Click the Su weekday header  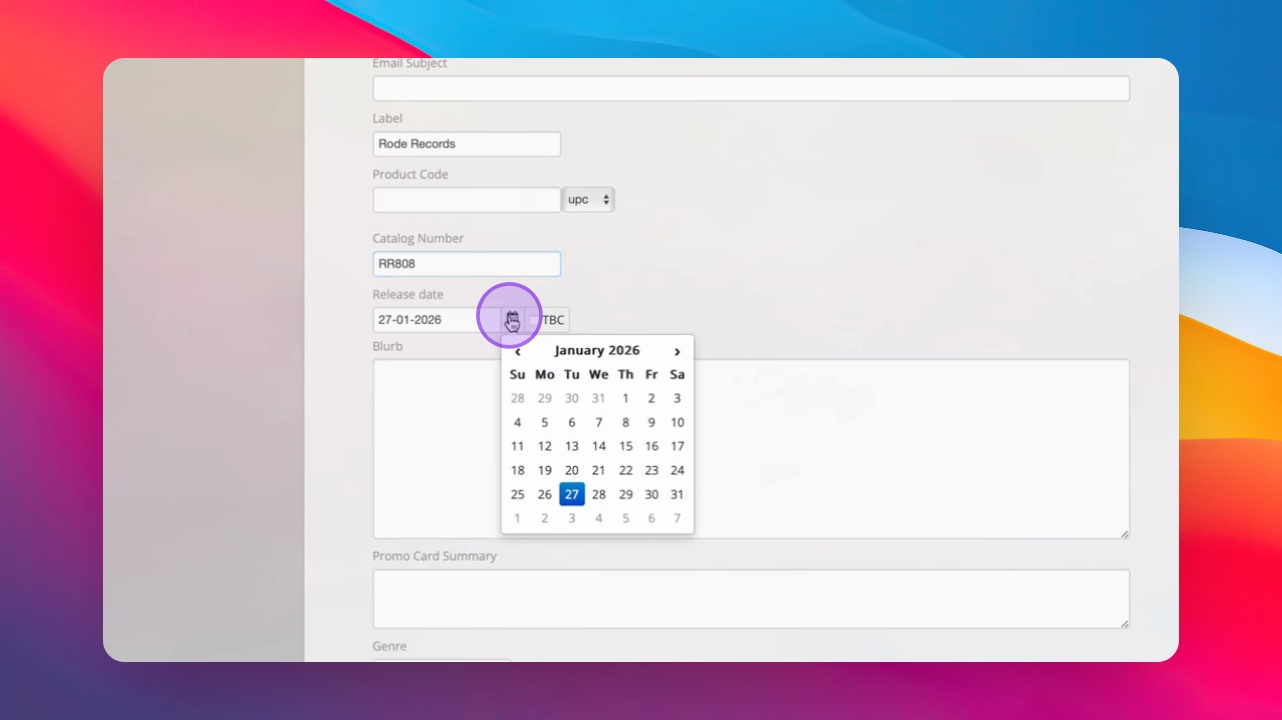[517, 374]
